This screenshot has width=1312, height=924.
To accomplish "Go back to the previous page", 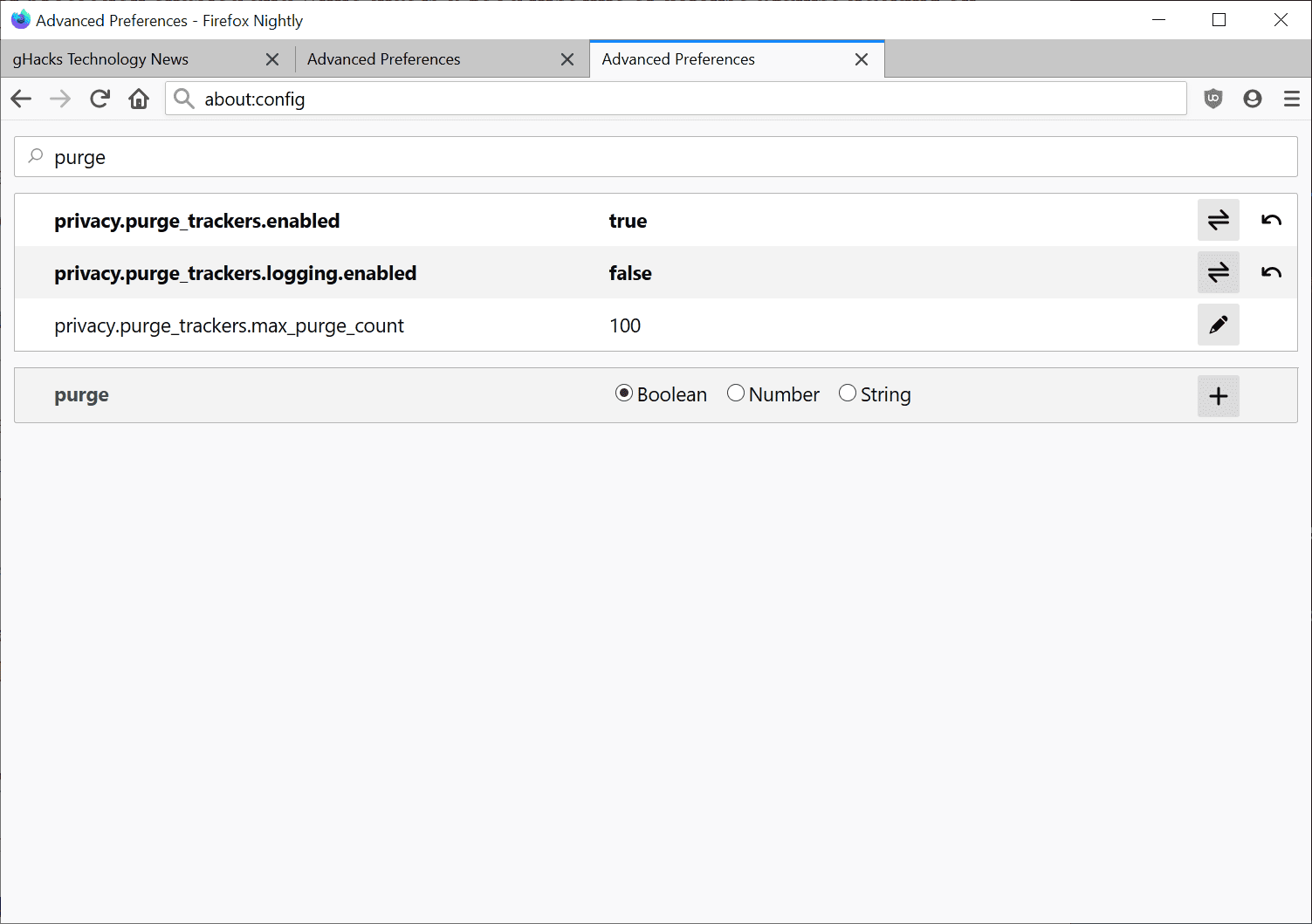I will pyautogui.click(x=22, y=99).
